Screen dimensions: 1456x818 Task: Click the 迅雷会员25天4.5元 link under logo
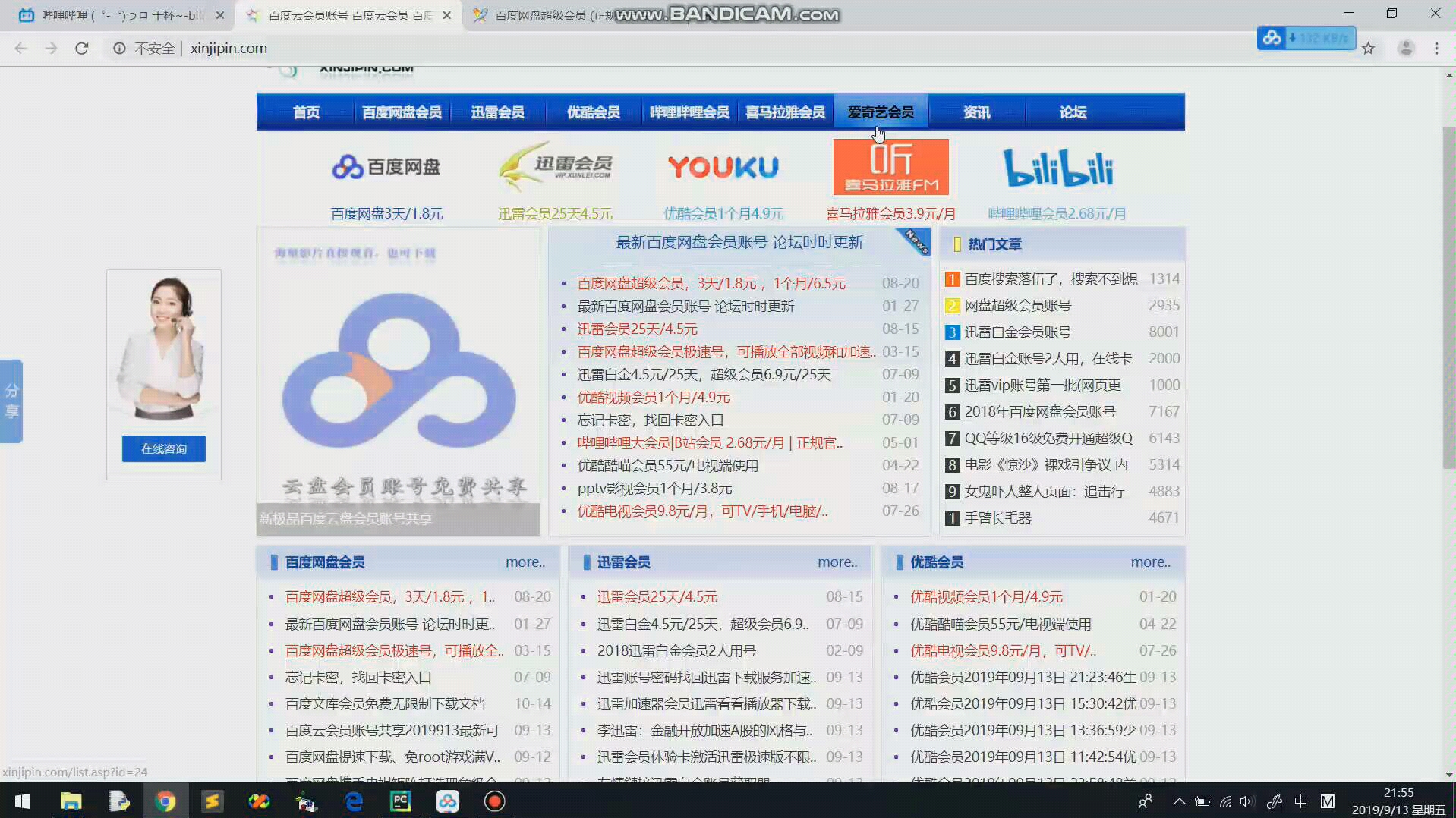(x=555, y=214)
